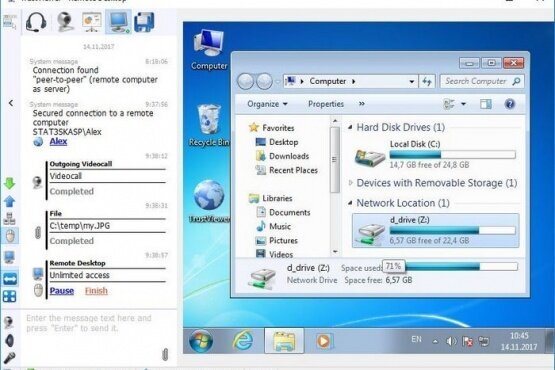
Task: Open the Alex user link
Action: pos(58,142)
